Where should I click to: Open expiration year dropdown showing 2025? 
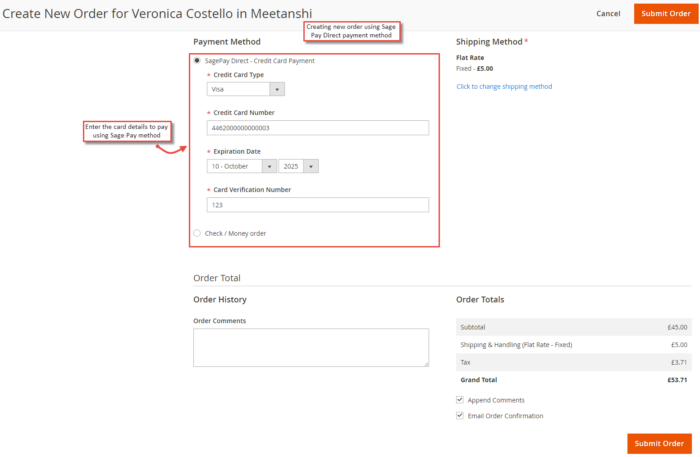298,166
